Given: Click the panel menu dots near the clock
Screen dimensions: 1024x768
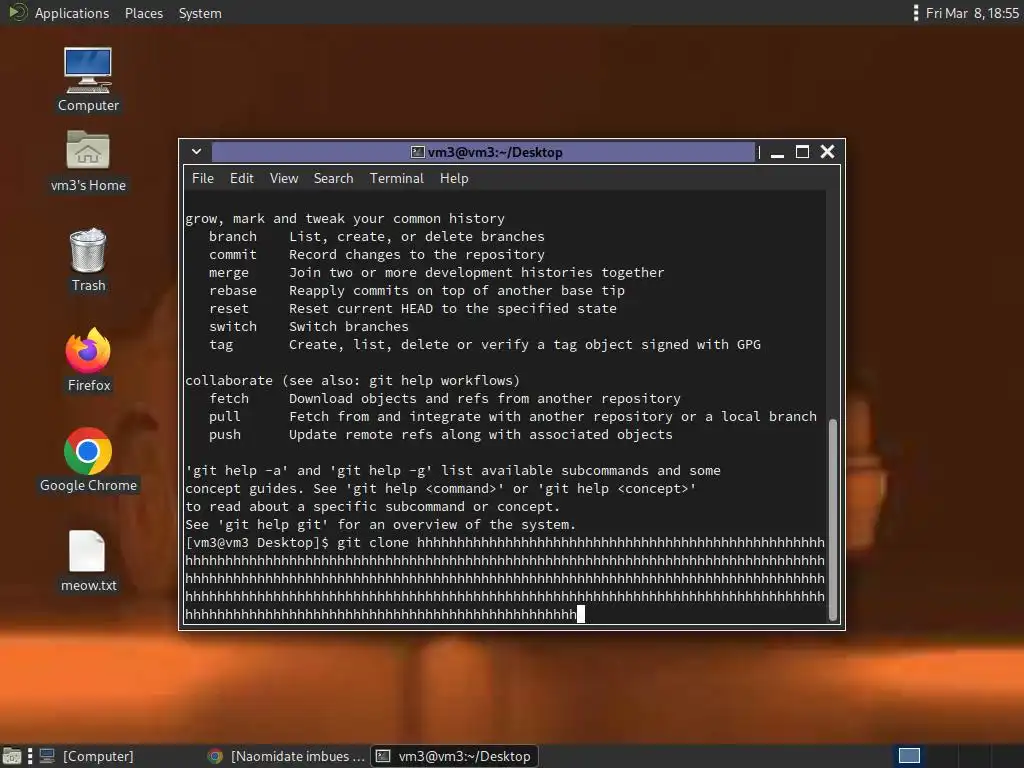Looking at the screenshot, I should [916, 13].
